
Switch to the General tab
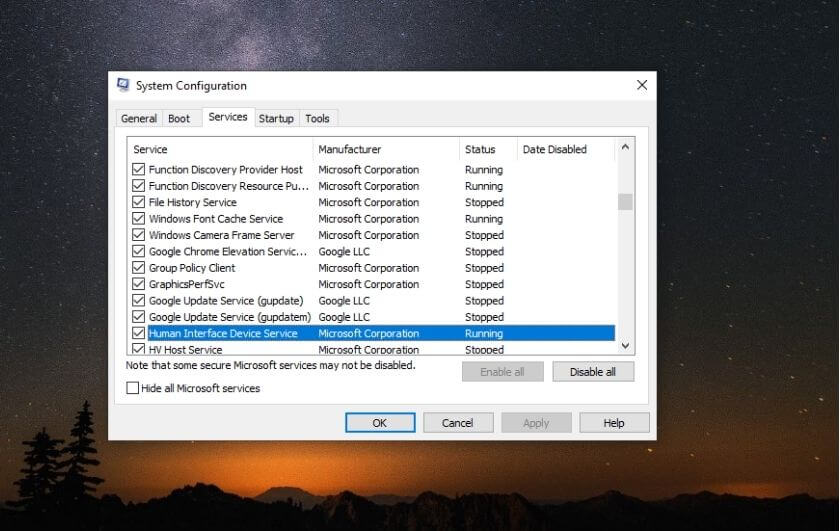[x=139, y=118]
